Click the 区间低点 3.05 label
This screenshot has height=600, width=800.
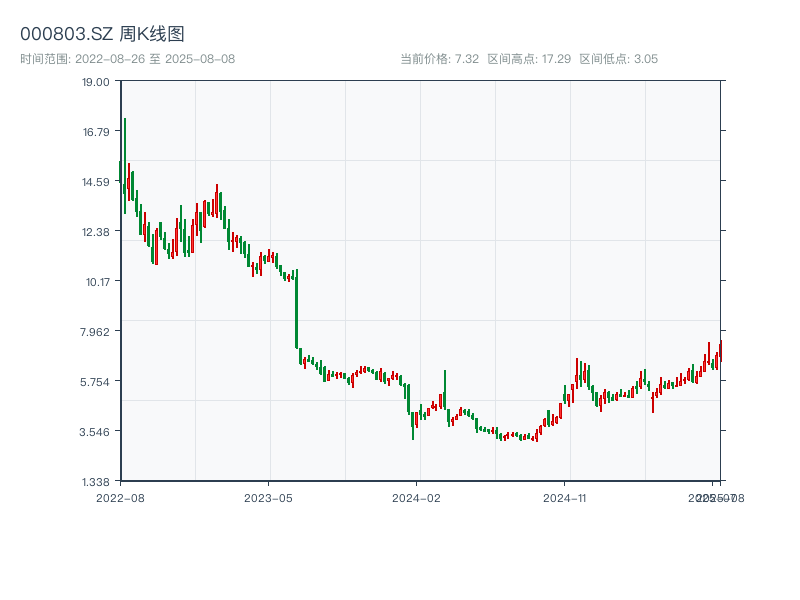[x=618, y=58]
